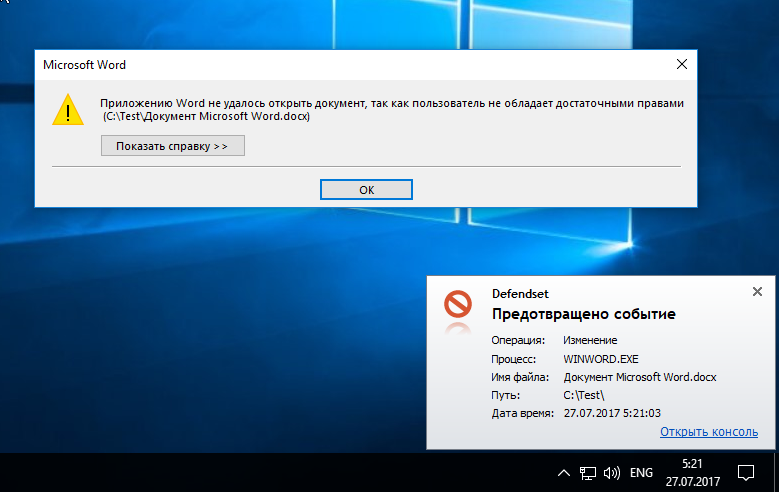
Task: Click the 'Дата время:' label in notification
Action: [x=523, y=413]
